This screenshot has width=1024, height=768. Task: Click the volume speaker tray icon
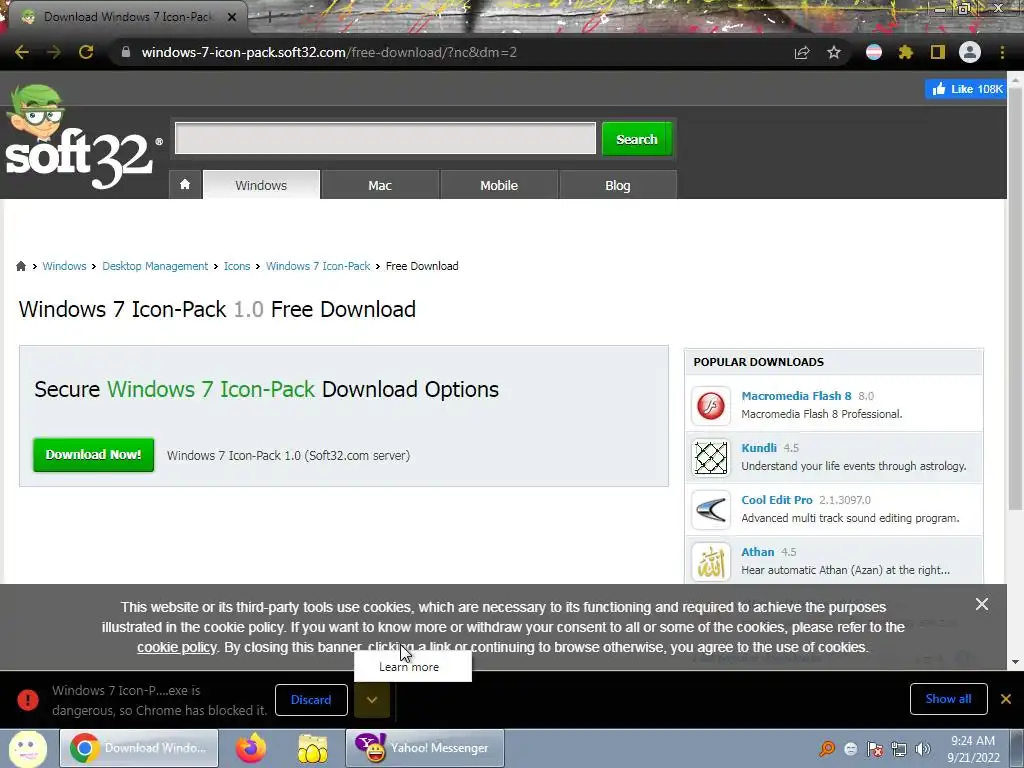point(922,749)
